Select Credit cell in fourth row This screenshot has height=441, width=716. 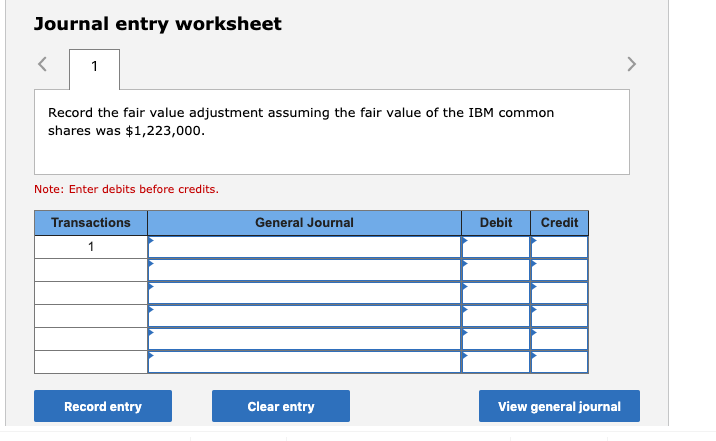click(x=559, y=316)
